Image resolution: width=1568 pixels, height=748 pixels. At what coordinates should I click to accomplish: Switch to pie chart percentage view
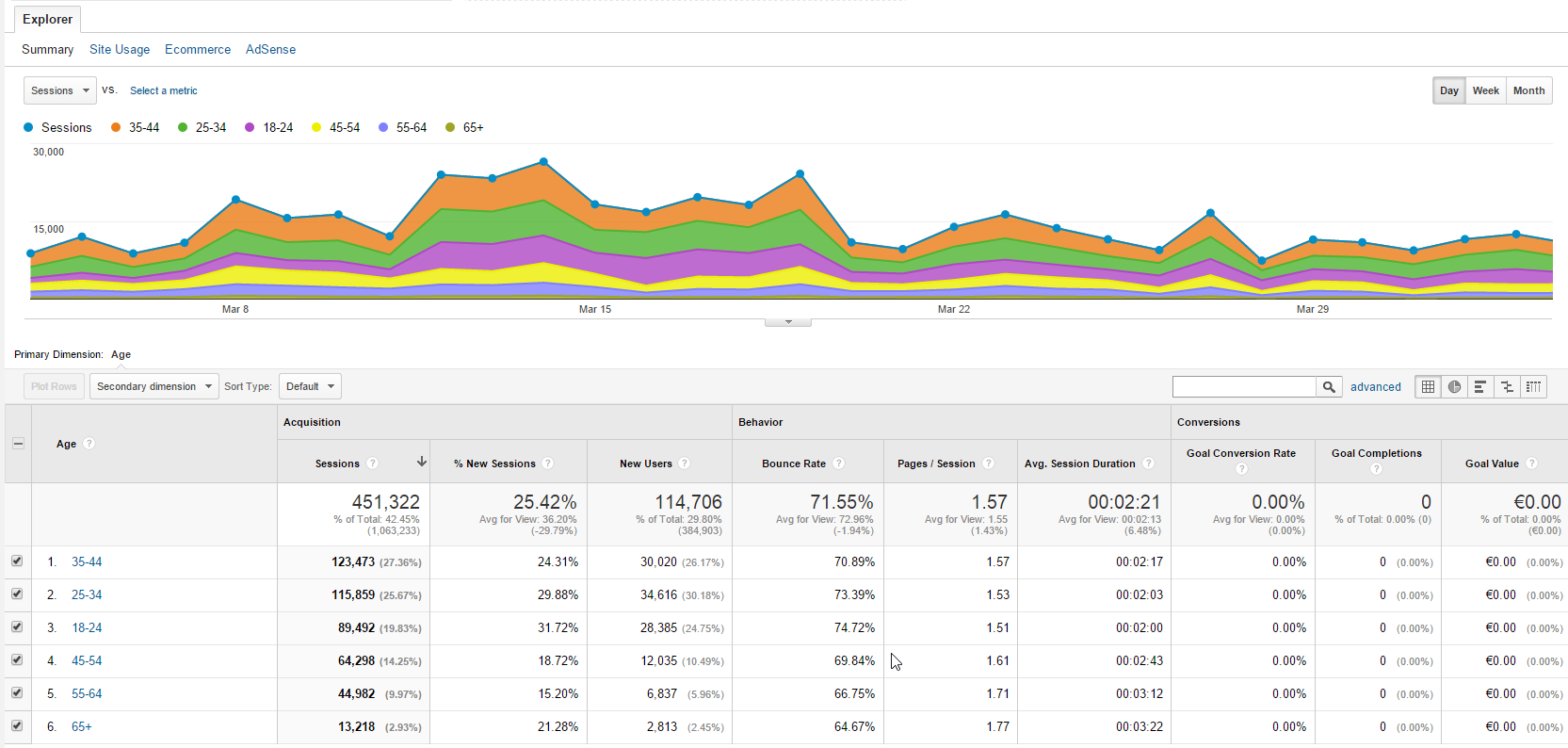tap(1455, 386)
